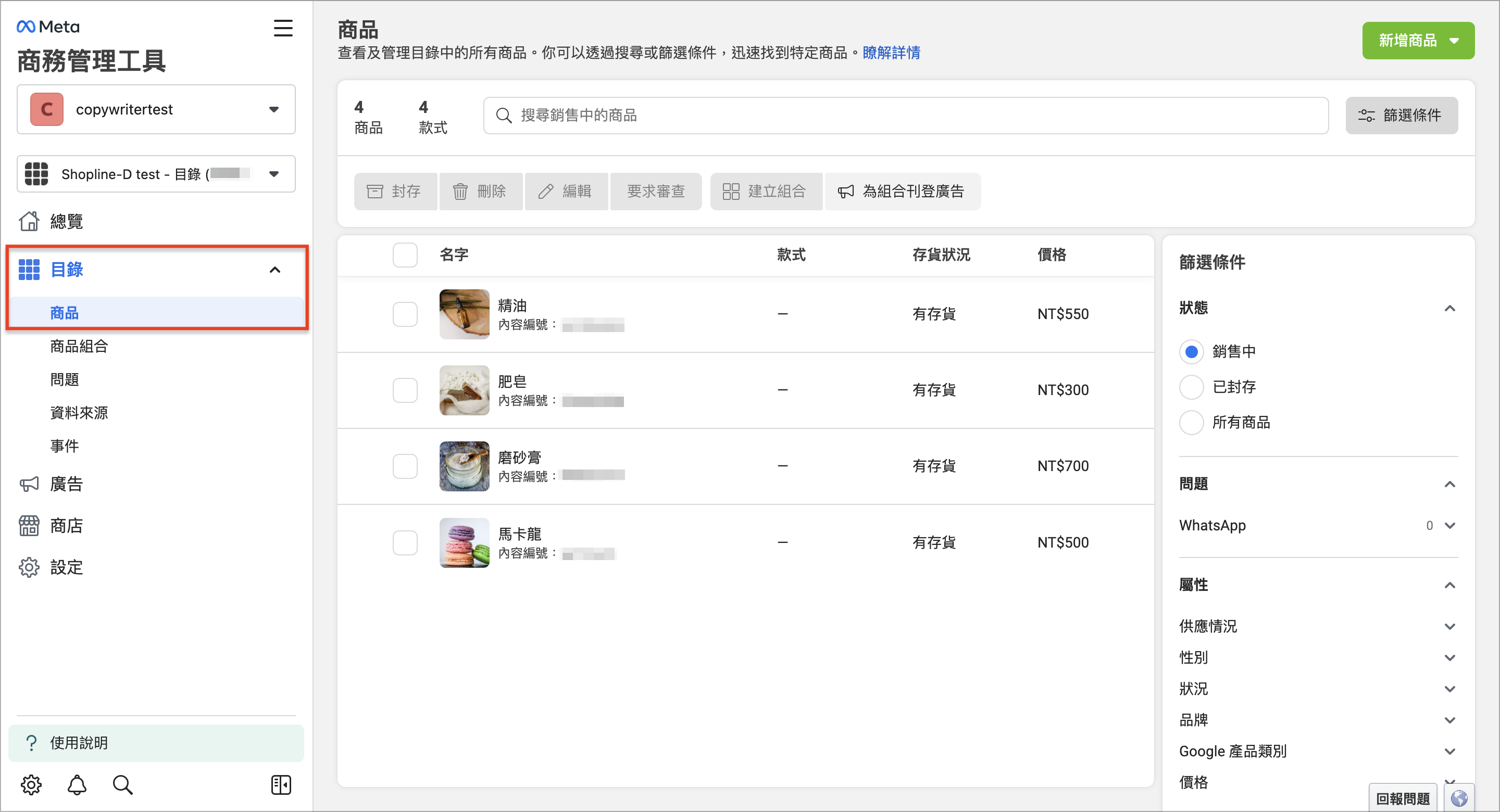Click the copywritertest account avatar
The width and height of the screenshot is (1500, 812).
pyautogui.click(x=46, y=109)
